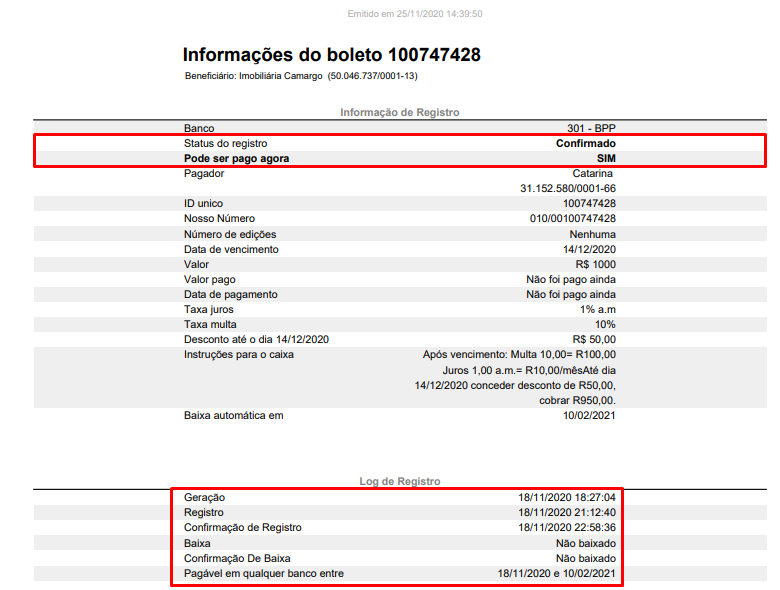Select the 'cobrar R950,00.' line
The height and width of the screenshot is (590, 780).
tap(578, 400)
